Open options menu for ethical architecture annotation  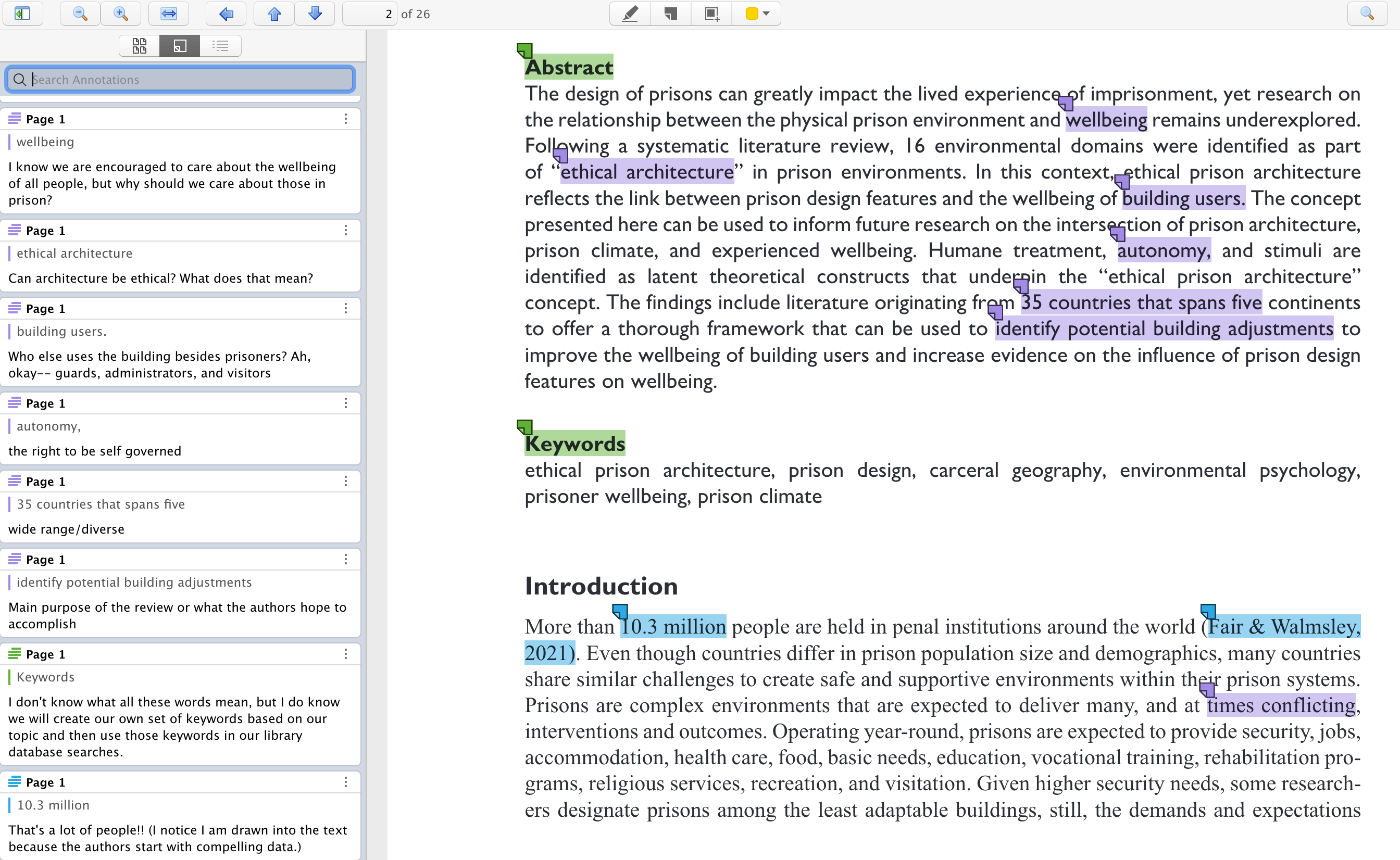point(346,230)
